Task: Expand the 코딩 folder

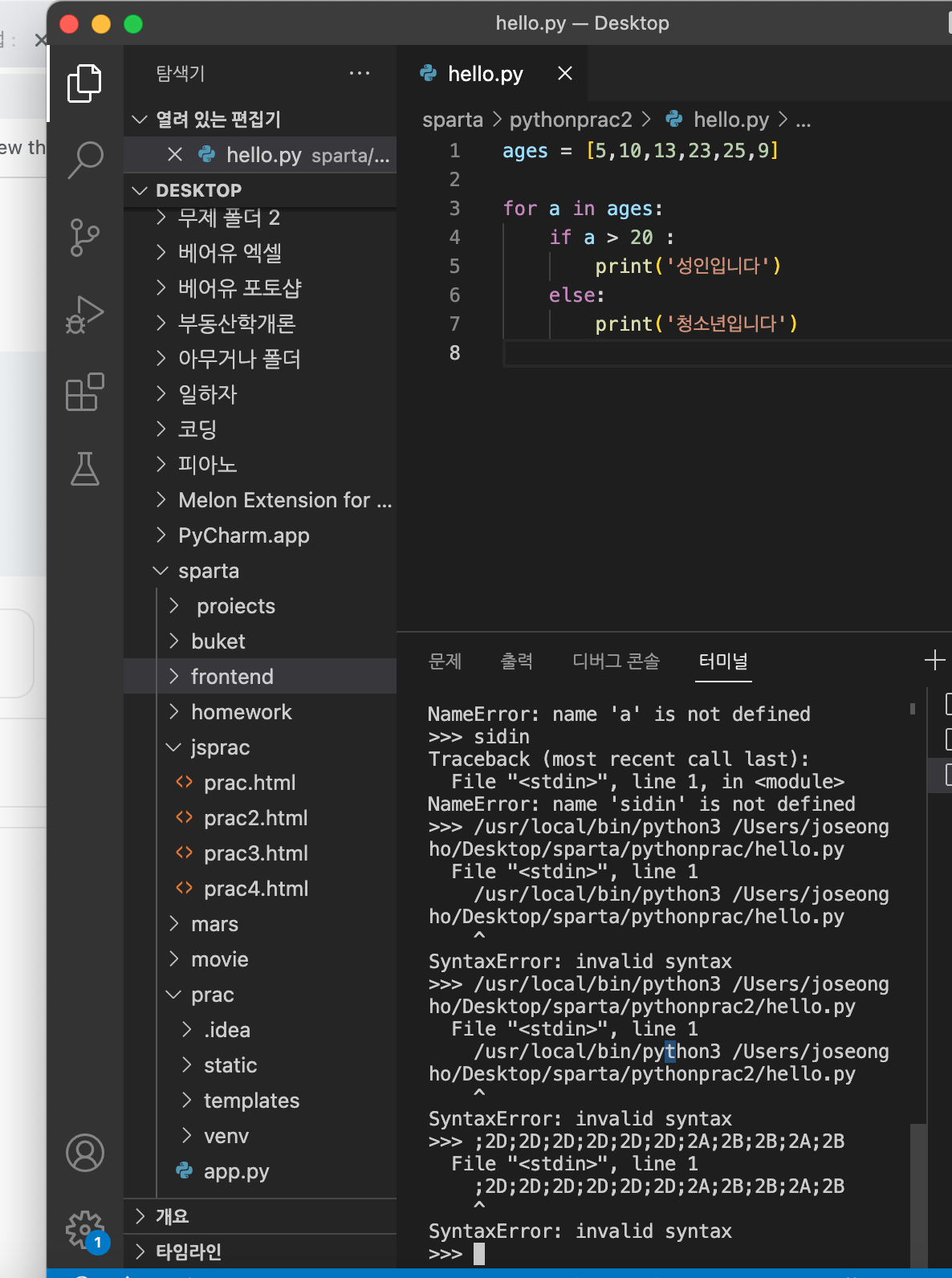Action: click(260, 429)
